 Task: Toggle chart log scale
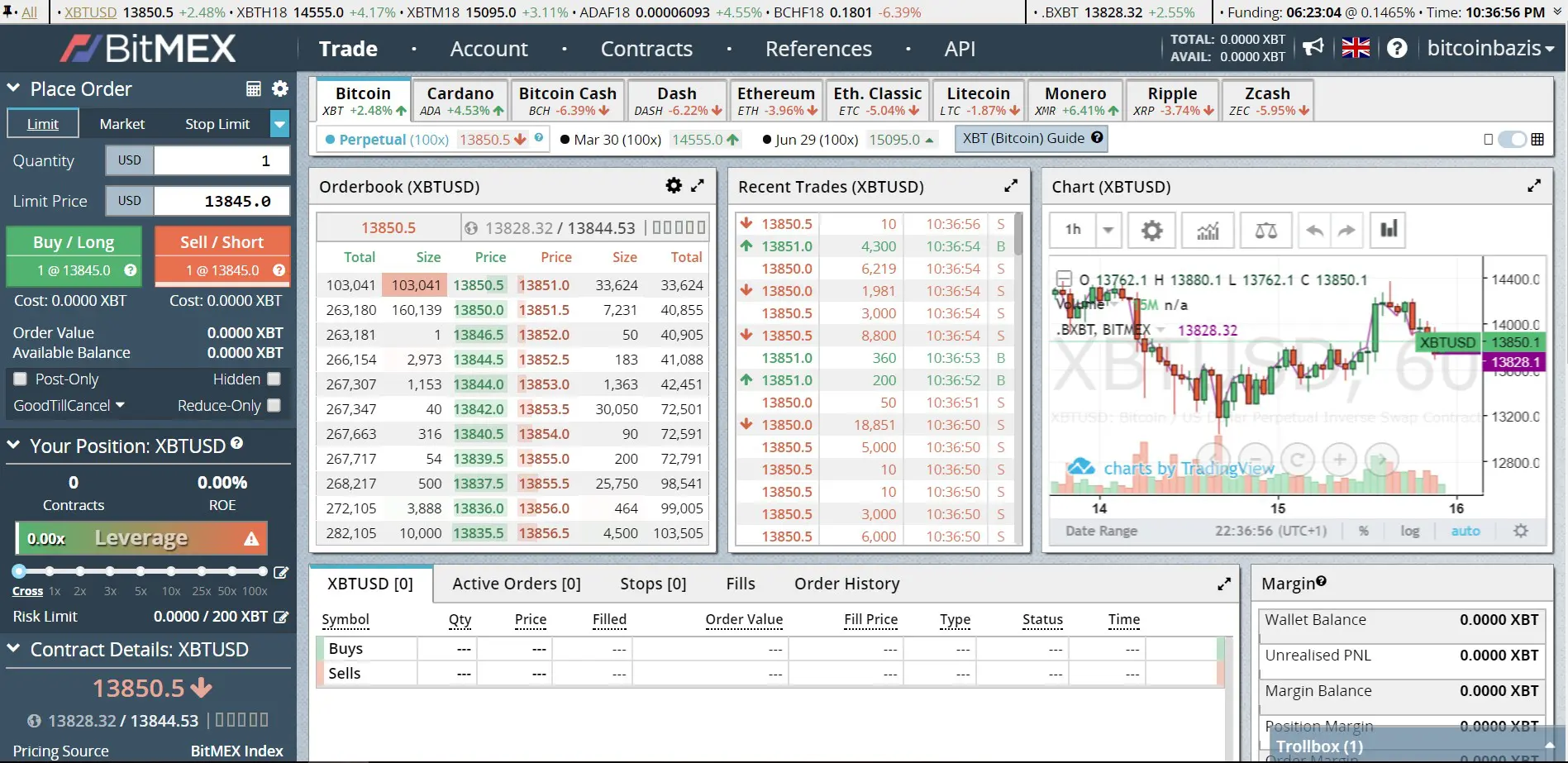pyautogui.click(x=1410, y=531)
